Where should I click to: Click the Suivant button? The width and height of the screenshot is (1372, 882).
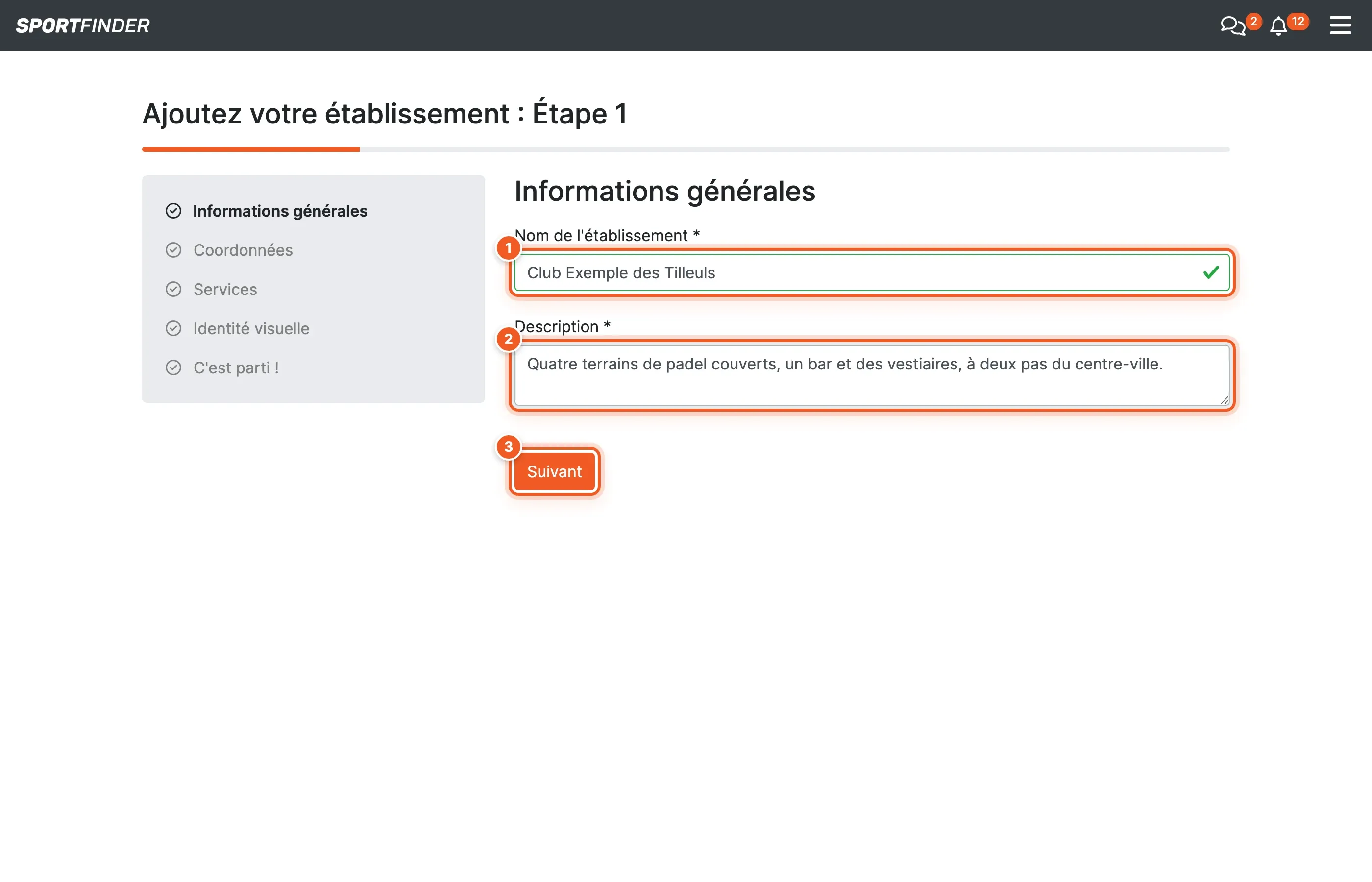[554, 471]
